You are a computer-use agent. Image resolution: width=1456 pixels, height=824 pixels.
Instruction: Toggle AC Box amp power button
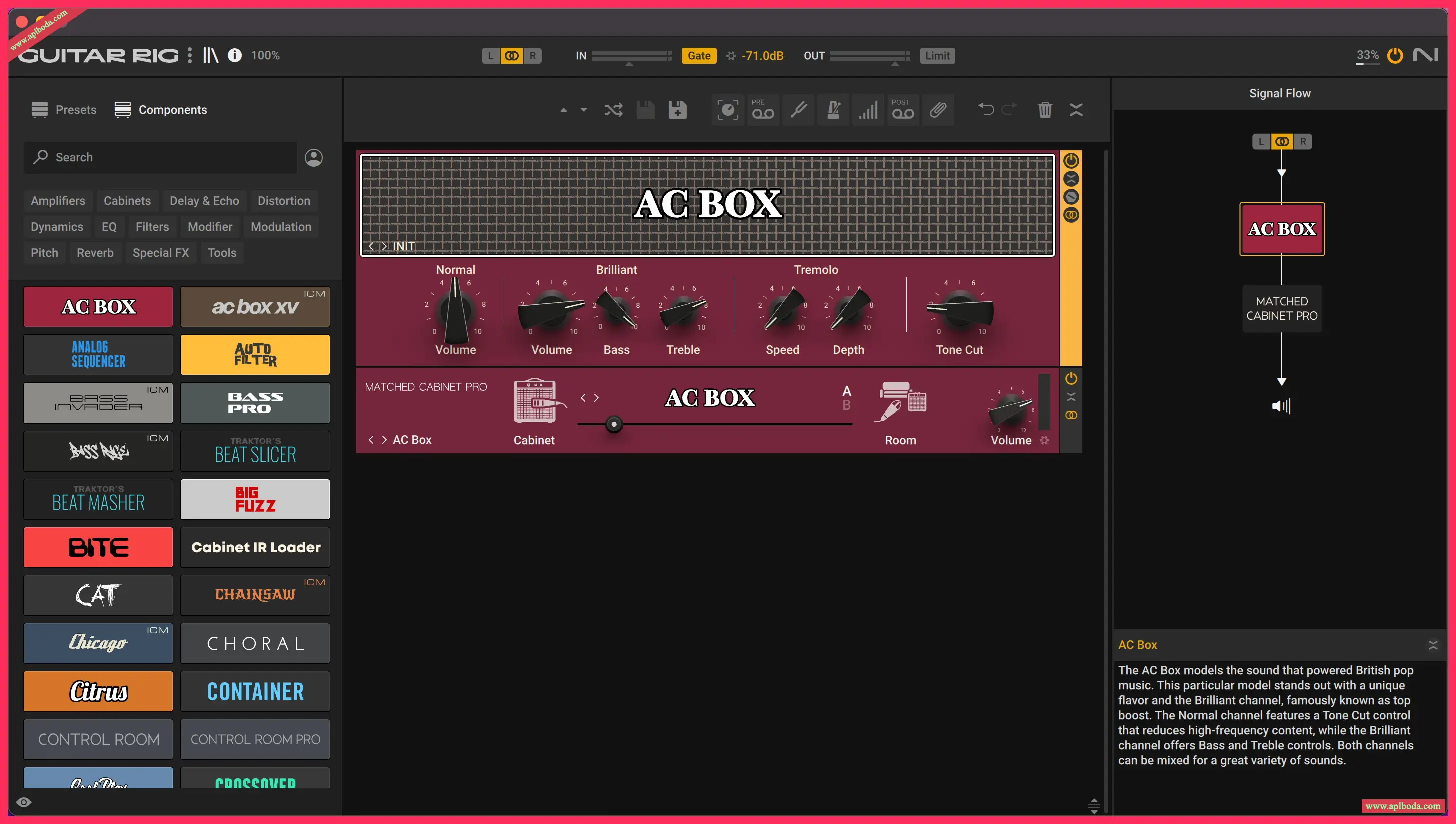point(1071,161)
